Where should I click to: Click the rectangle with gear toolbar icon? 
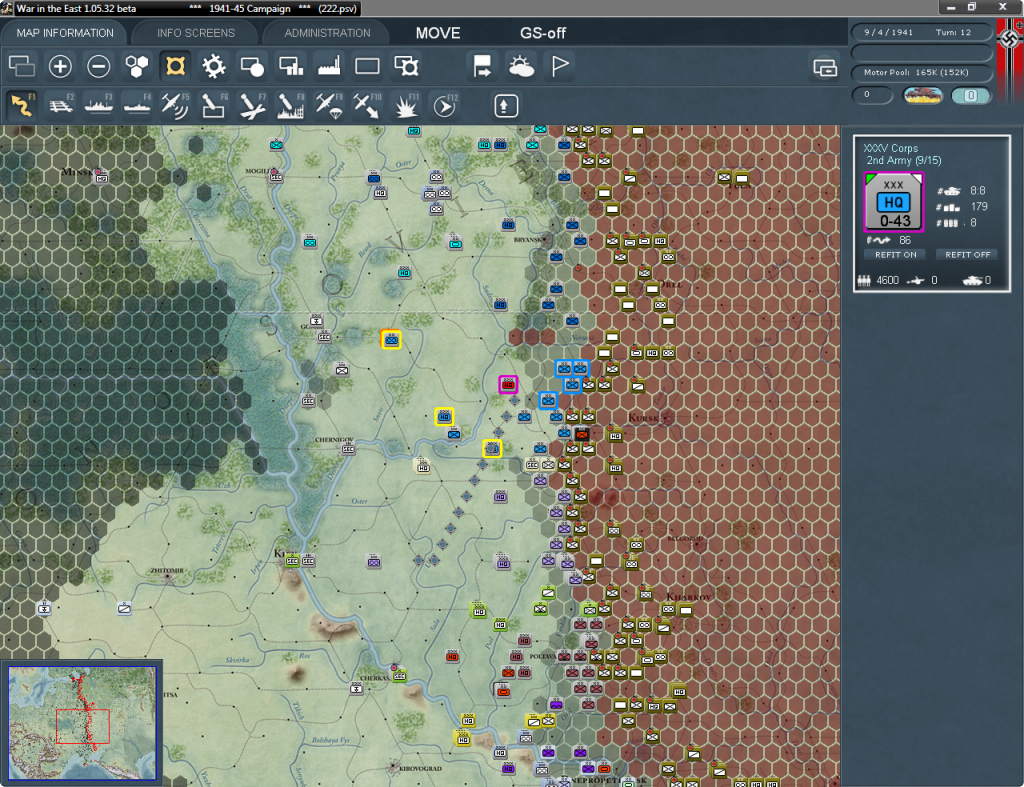[x=406, y=66]
